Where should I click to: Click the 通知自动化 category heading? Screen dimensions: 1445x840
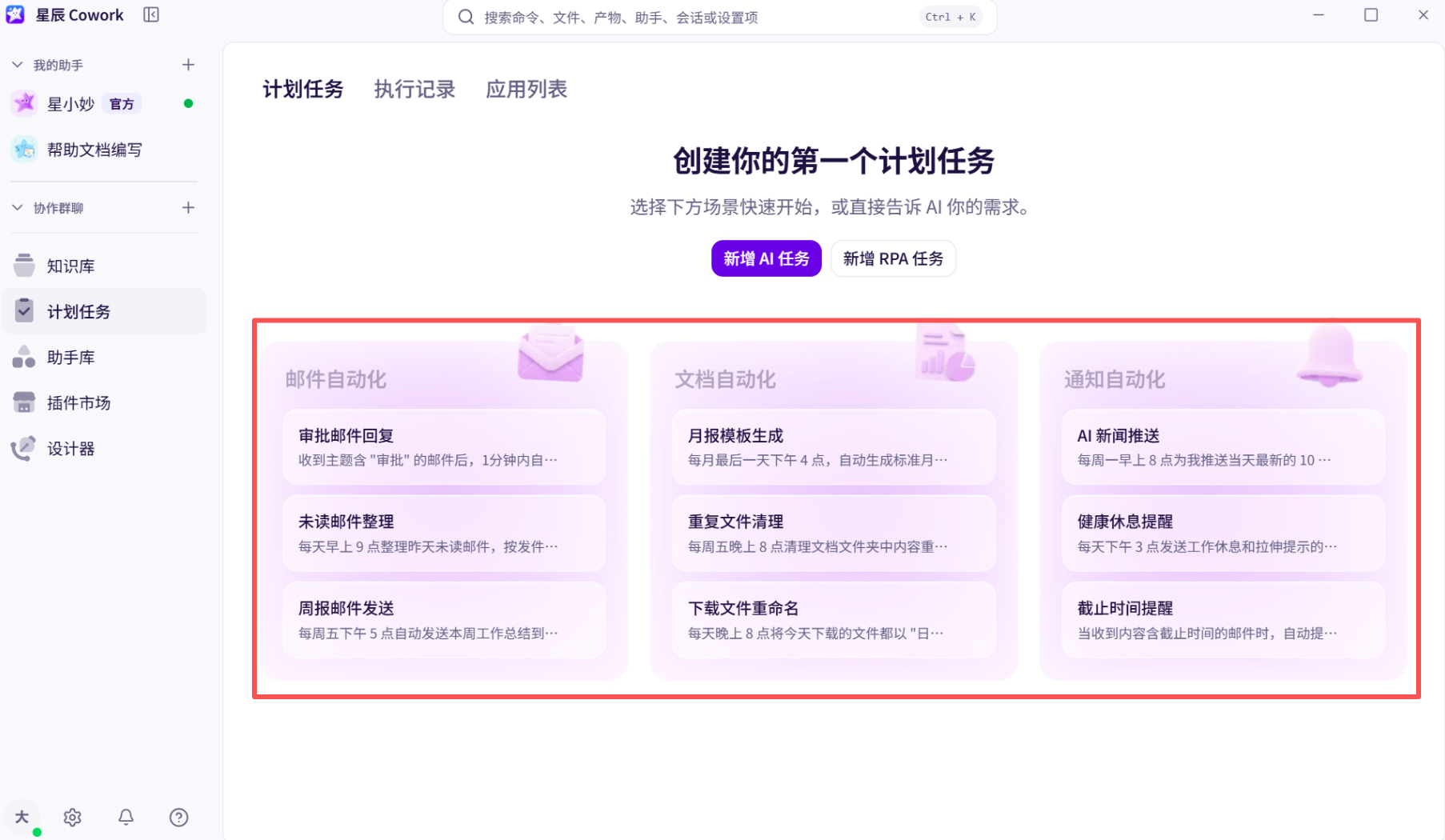[x=1115, y=379]
